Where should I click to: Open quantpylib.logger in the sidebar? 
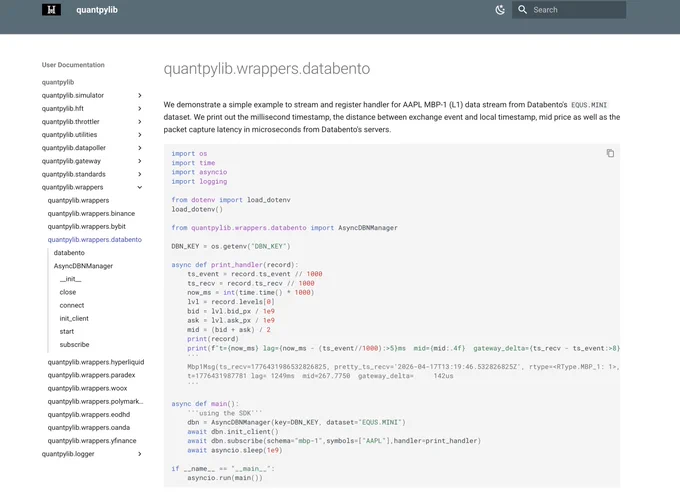(68, 454)
